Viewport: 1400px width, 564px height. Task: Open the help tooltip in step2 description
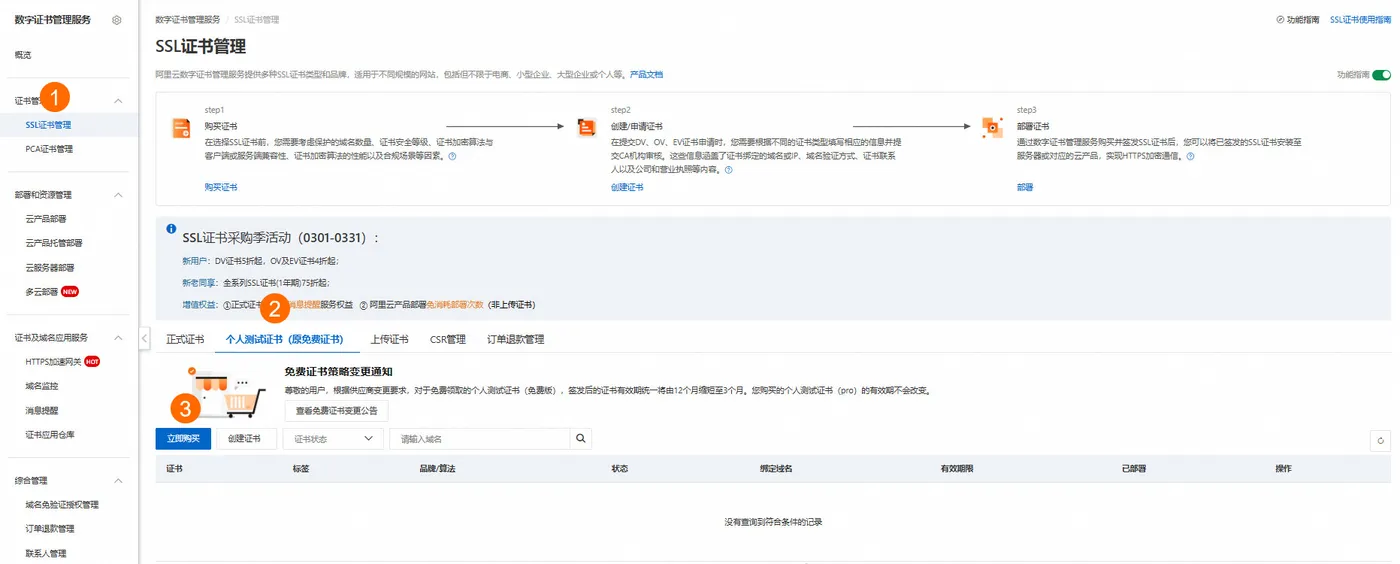click(x=728, y=170)
